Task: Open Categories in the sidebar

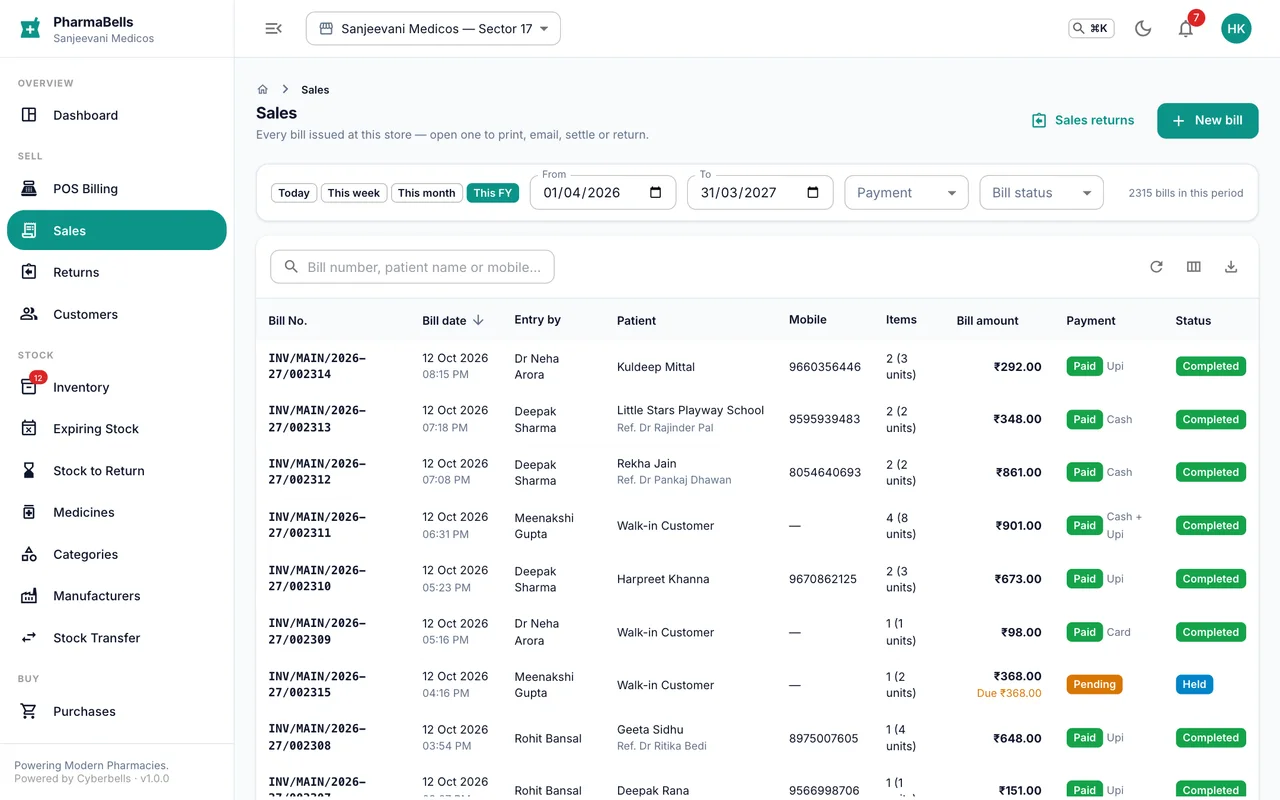Action: pos(117,554)
